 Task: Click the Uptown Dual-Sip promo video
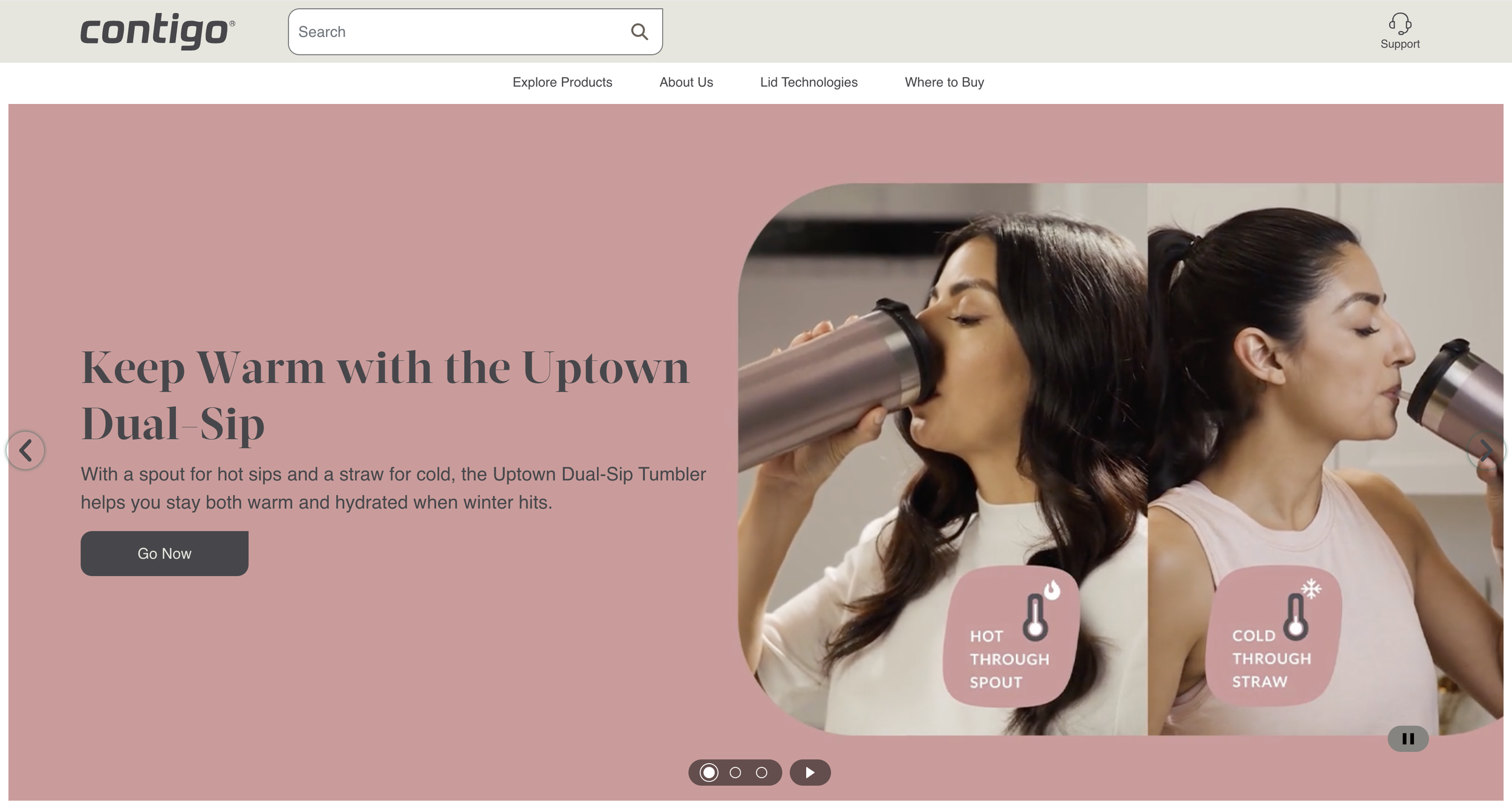(1121, 460)
